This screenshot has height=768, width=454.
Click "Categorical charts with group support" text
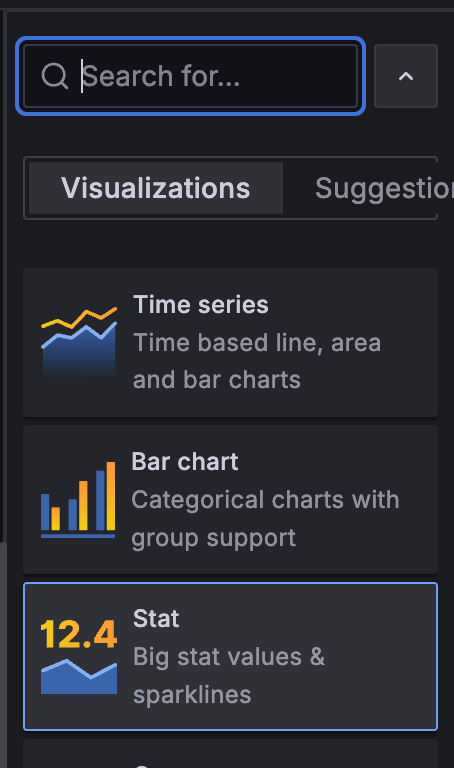pyautogui.click(x=265, y=519)
